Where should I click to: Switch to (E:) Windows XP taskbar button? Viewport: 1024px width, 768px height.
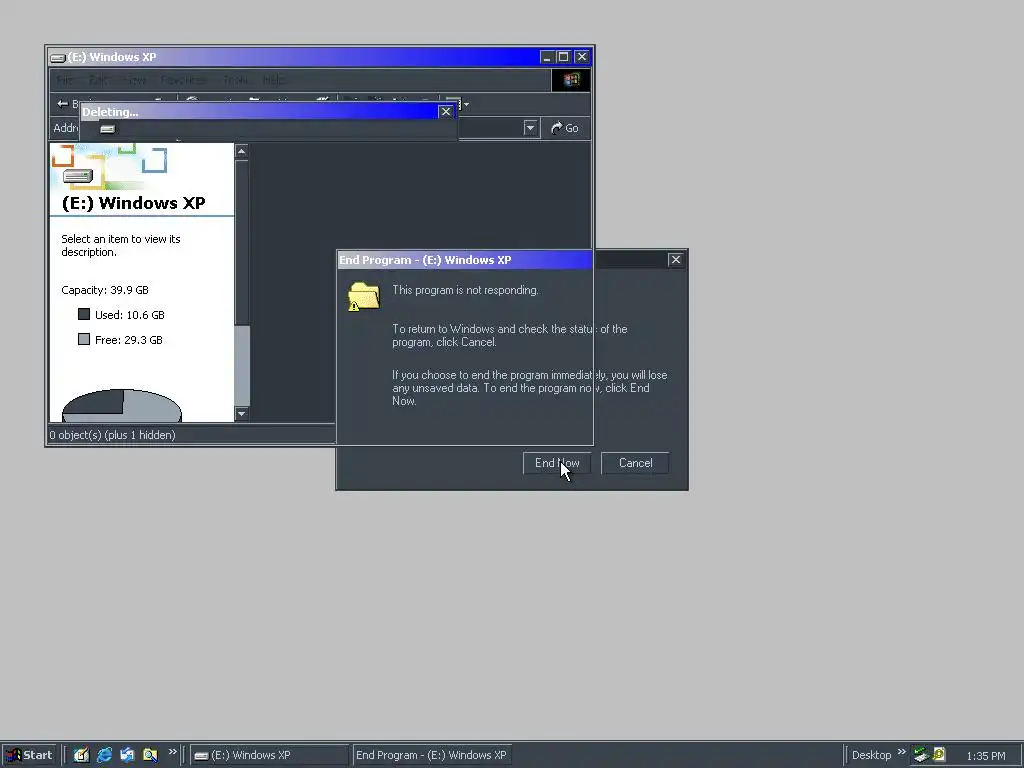pyautogui.click(x=269, y=755)
